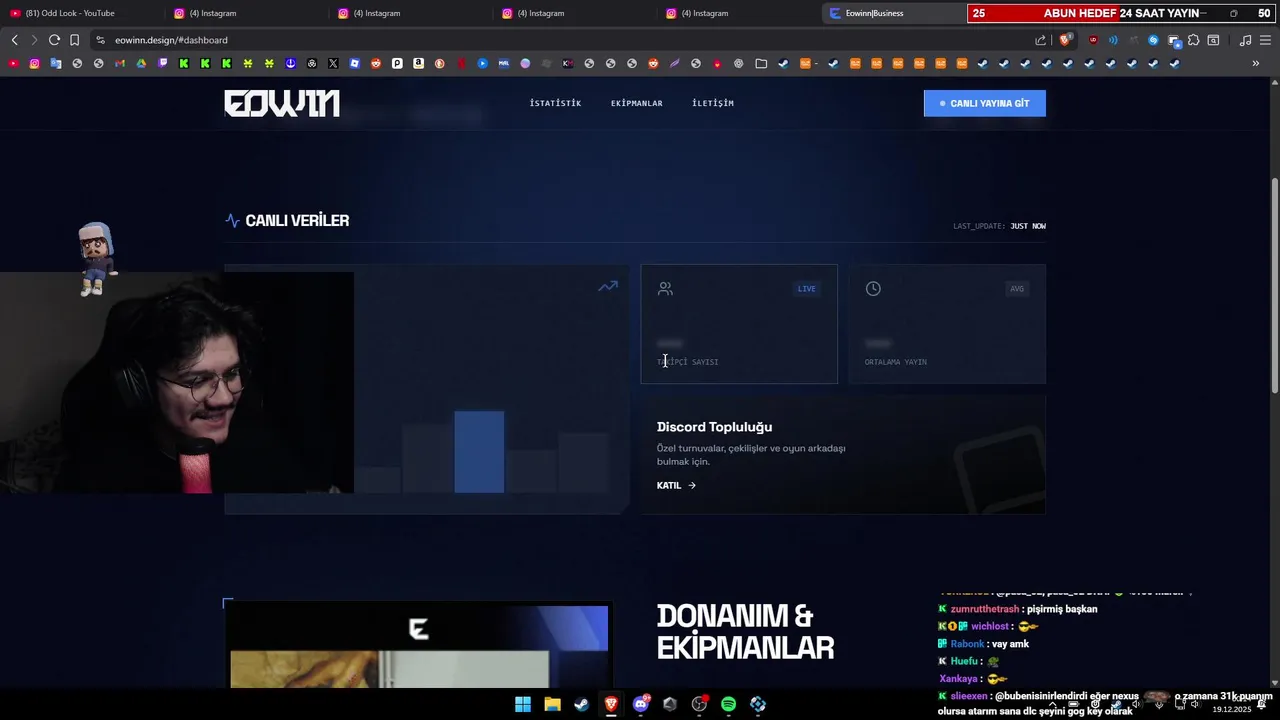The width and height of the screenshot is (1280, 720).
Task: Go back to the previous page
Action: pos(14,40)
